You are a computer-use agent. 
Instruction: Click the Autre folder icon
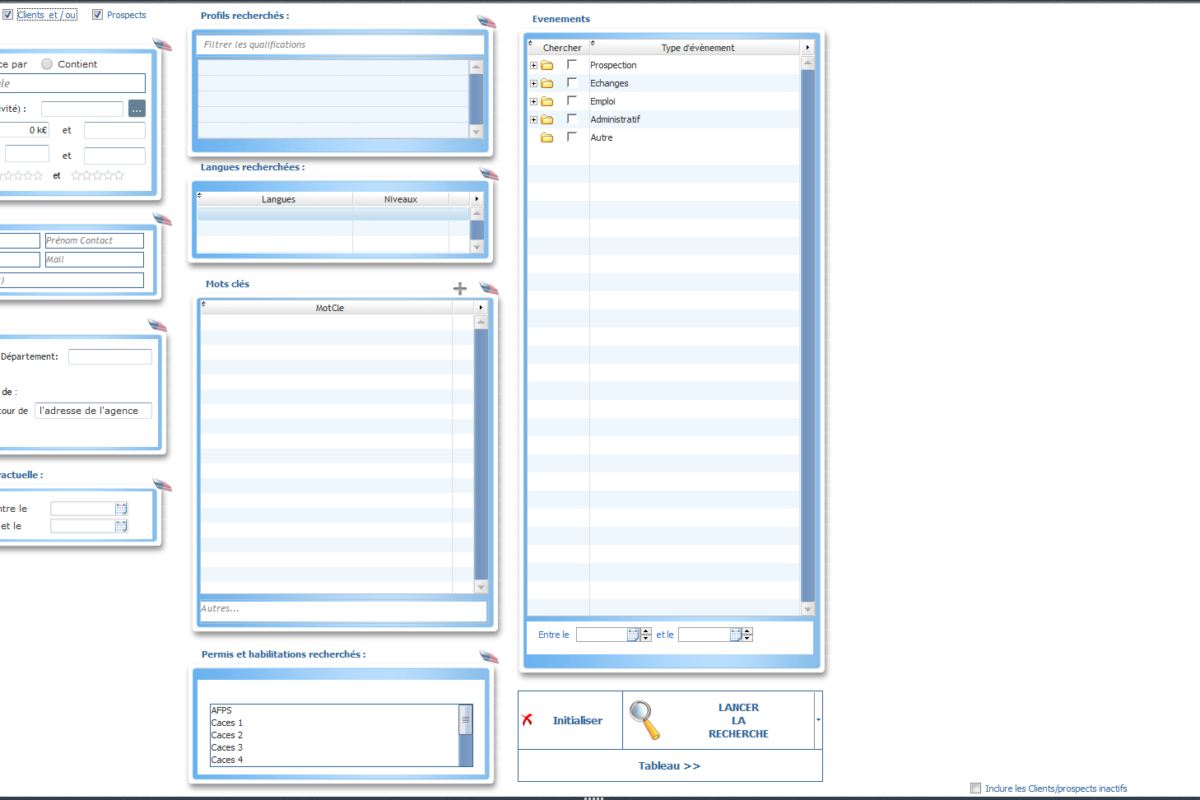pos(547,138)
